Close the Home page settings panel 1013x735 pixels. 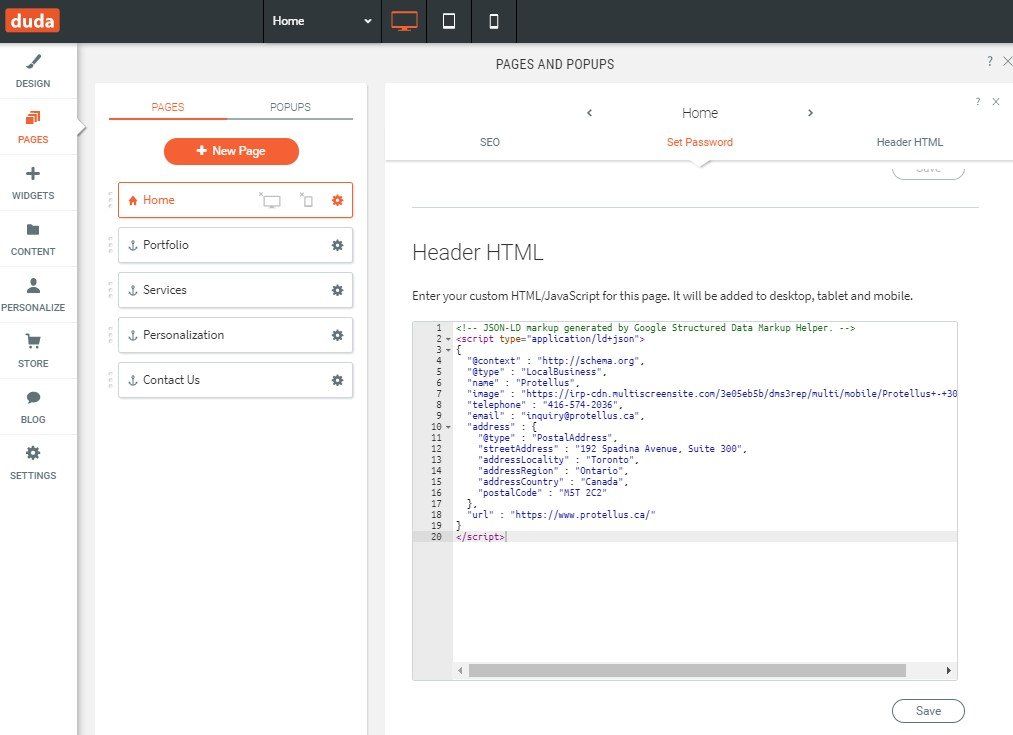(x=996, y=101)
